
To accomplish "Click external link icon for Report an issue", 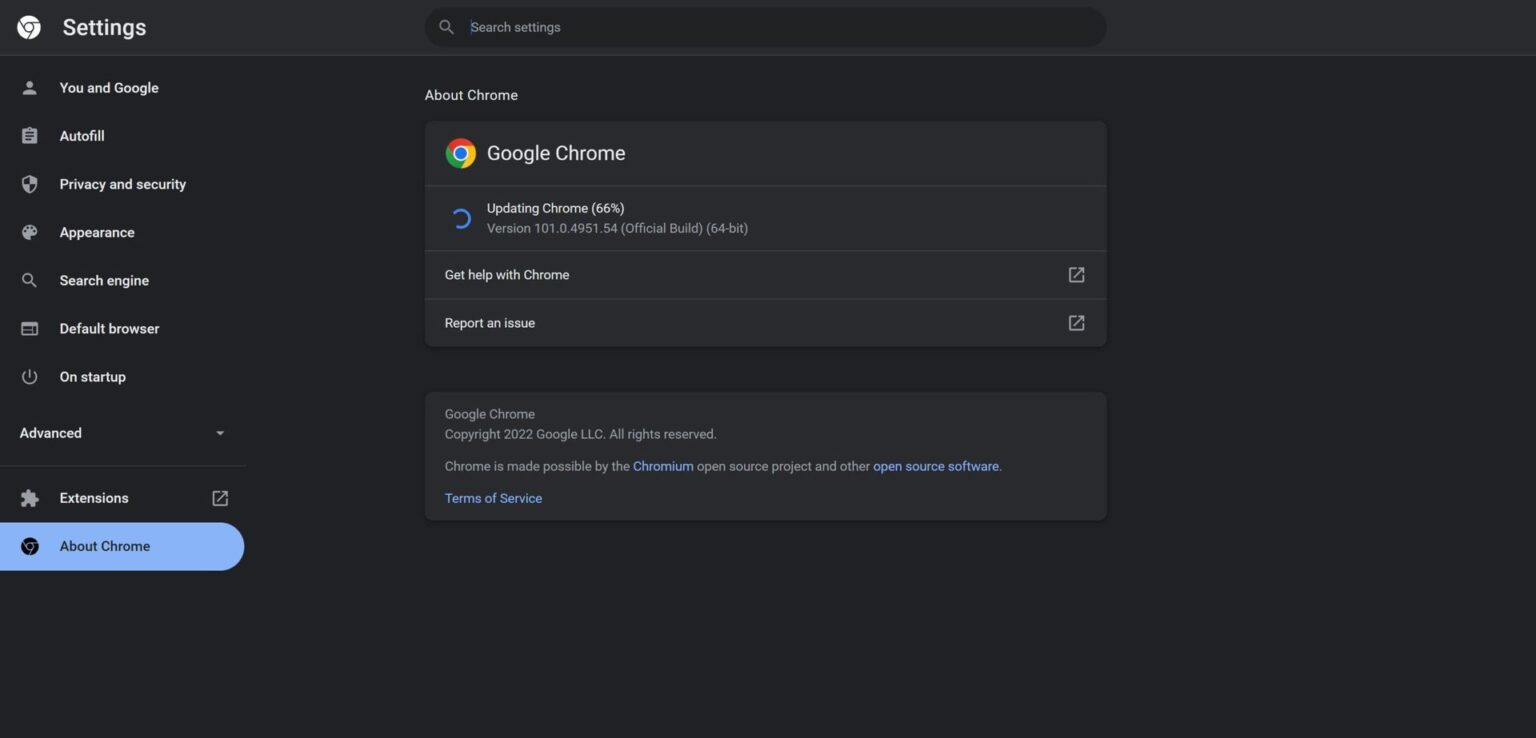I will point(1076,323).
